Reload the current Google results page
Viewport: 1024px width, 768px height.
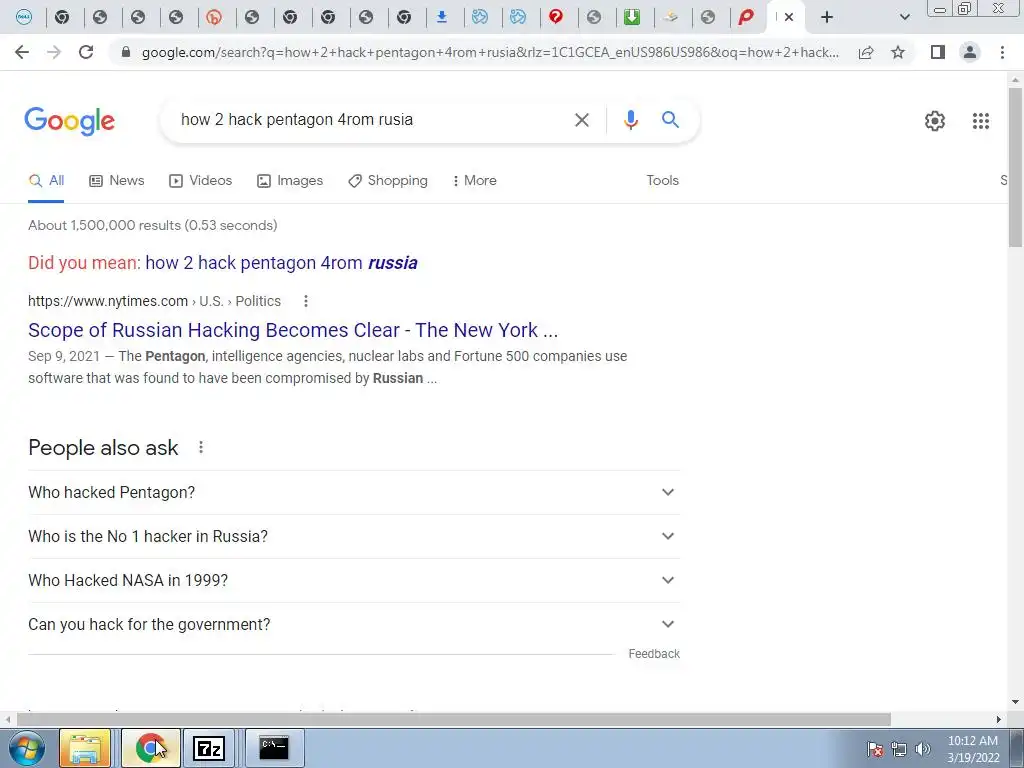click(x=86, y=52)
